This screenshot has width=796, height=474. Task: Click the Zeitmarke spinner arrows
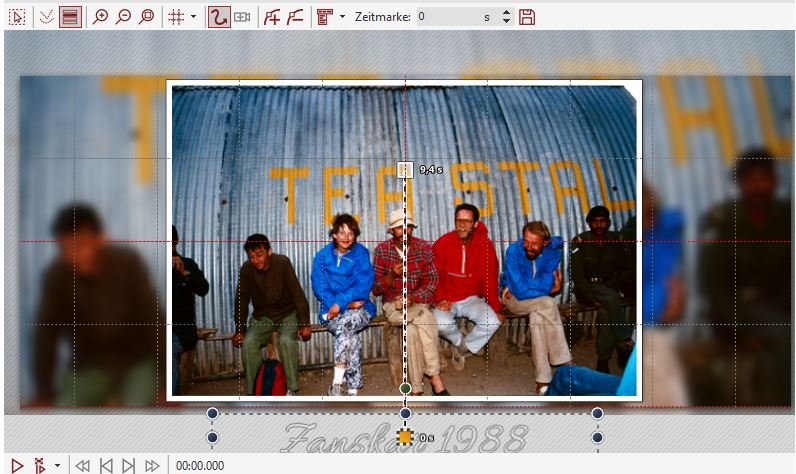506,17
